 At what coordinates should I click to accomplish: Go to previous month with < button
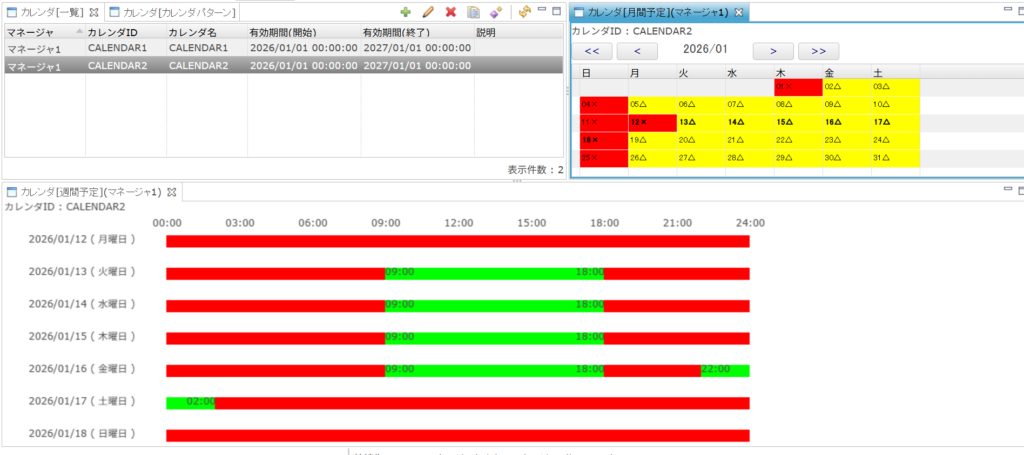pos(638,50)
